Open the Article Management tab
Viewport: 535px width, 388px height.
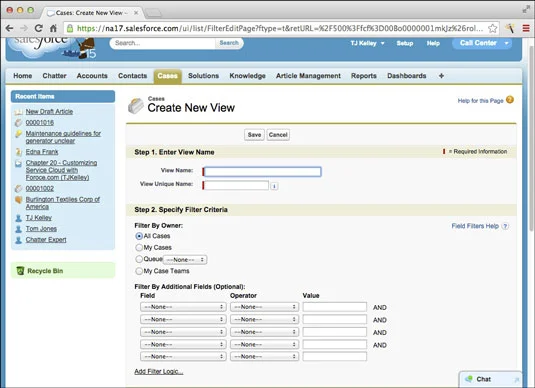308,76
